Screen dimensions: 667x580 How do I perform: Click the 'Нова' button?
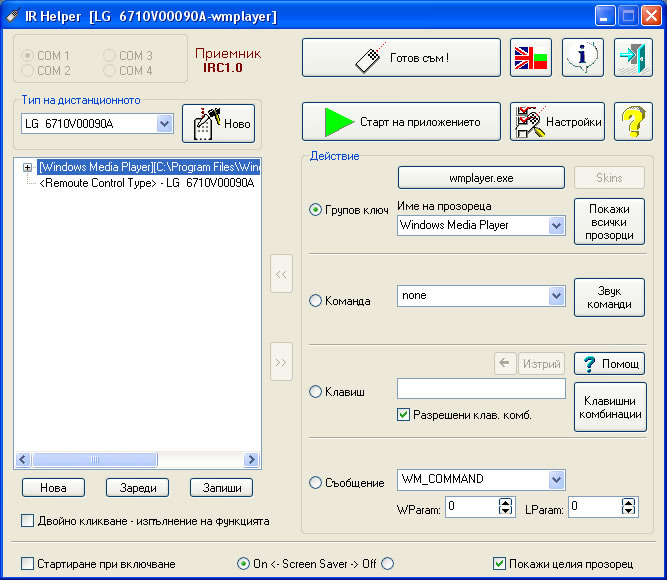pos(53,488)
